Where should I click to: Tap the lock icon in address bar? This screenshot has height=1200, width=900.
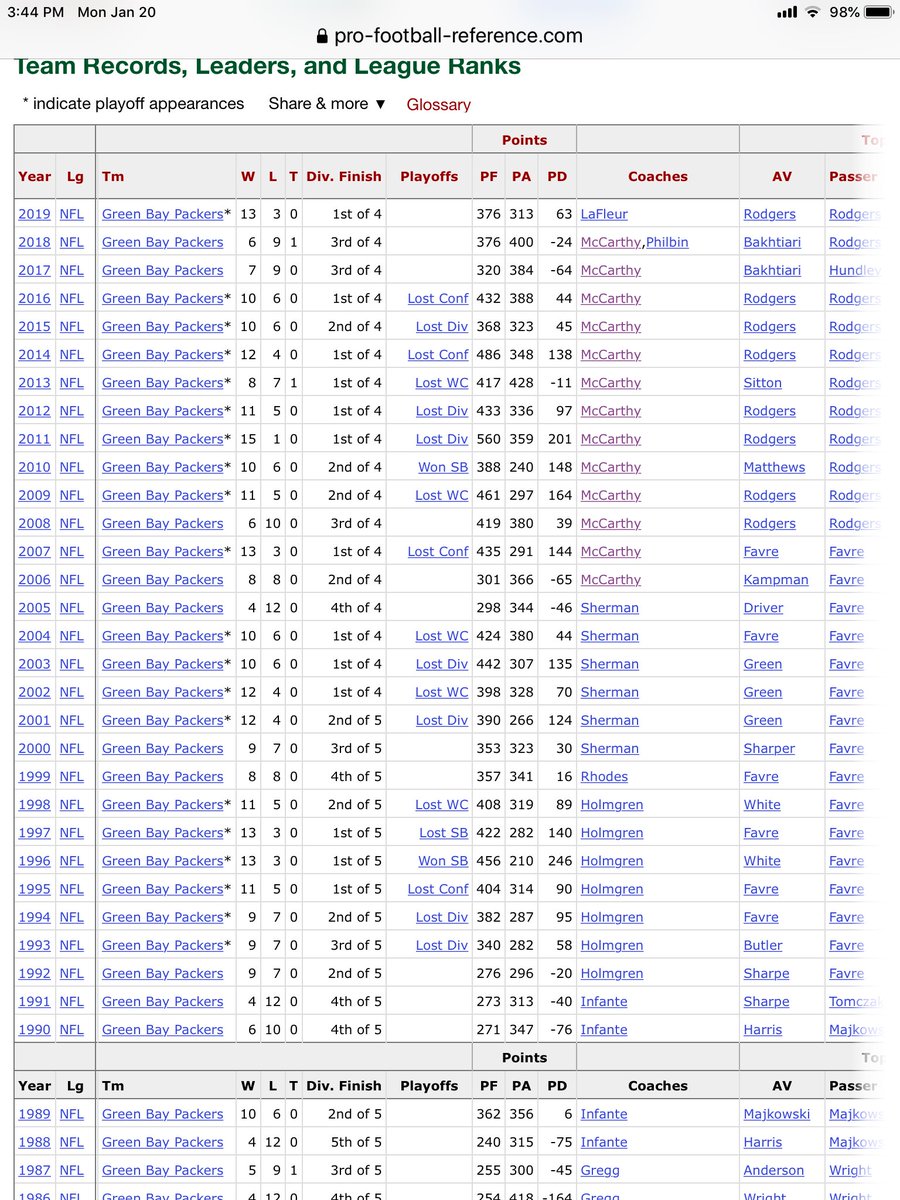pyautogui.click(x=321, y=36)
